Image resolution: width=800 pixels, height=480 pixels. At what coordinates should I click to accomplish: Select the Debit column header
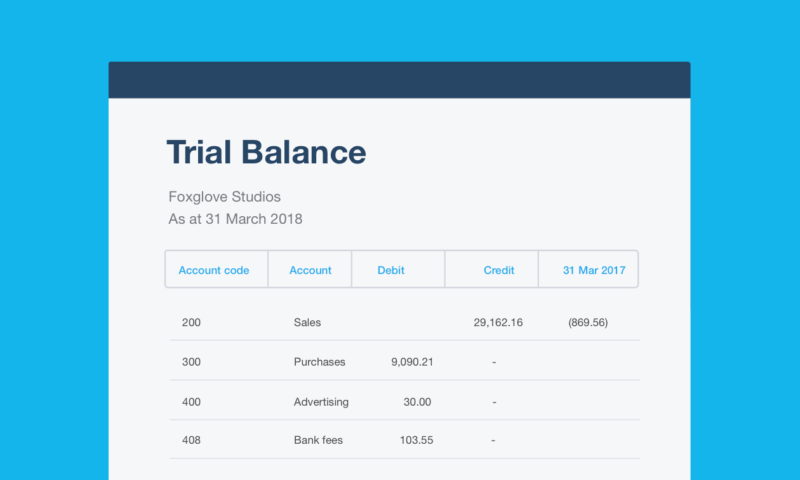[x=391, y=270]
